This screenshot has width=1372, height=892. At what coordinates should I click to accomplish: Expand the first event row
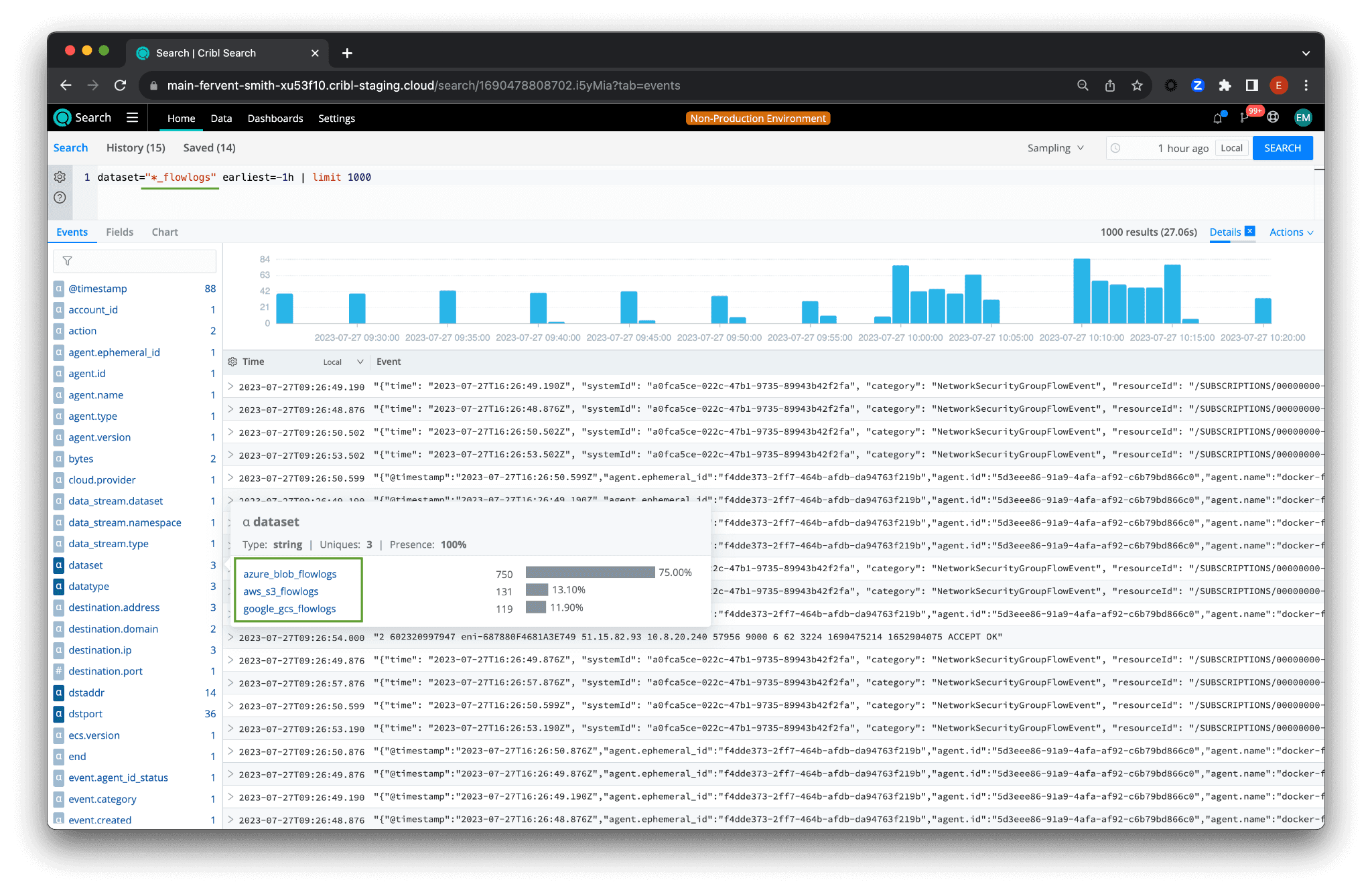point(230,386)
